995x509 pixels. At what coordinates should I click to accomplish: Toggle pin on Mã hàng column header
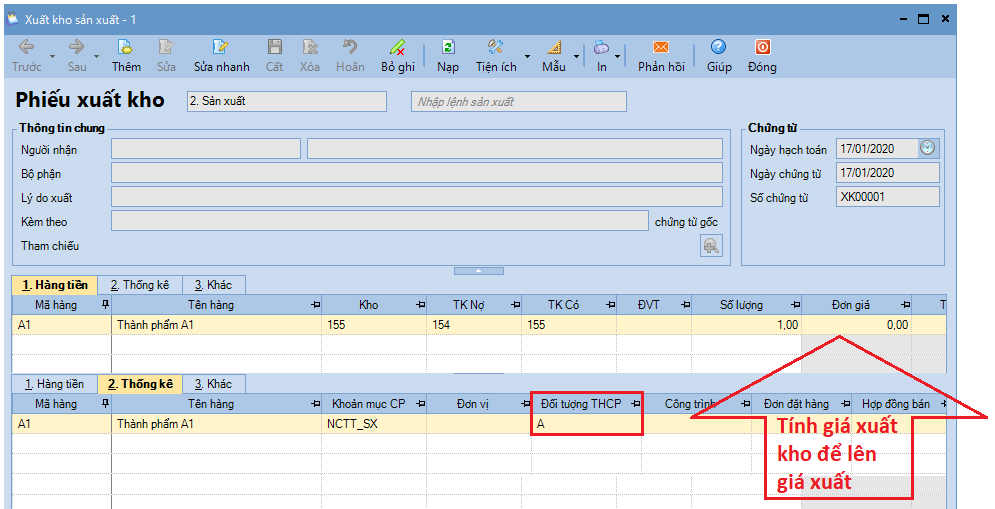click(x=105, y=305)
